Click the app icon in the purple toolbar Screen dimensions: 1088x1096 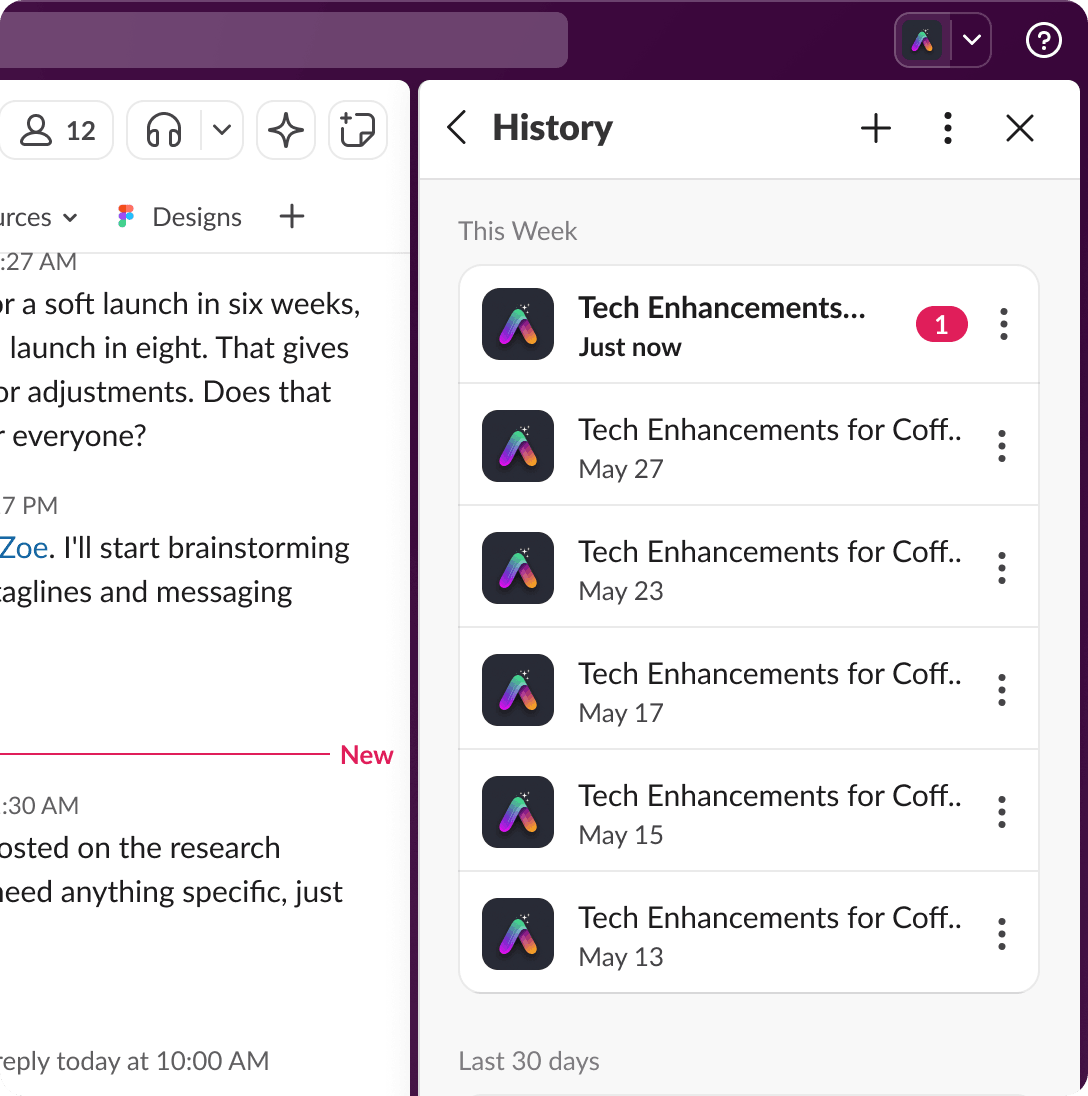coord(922,40)
